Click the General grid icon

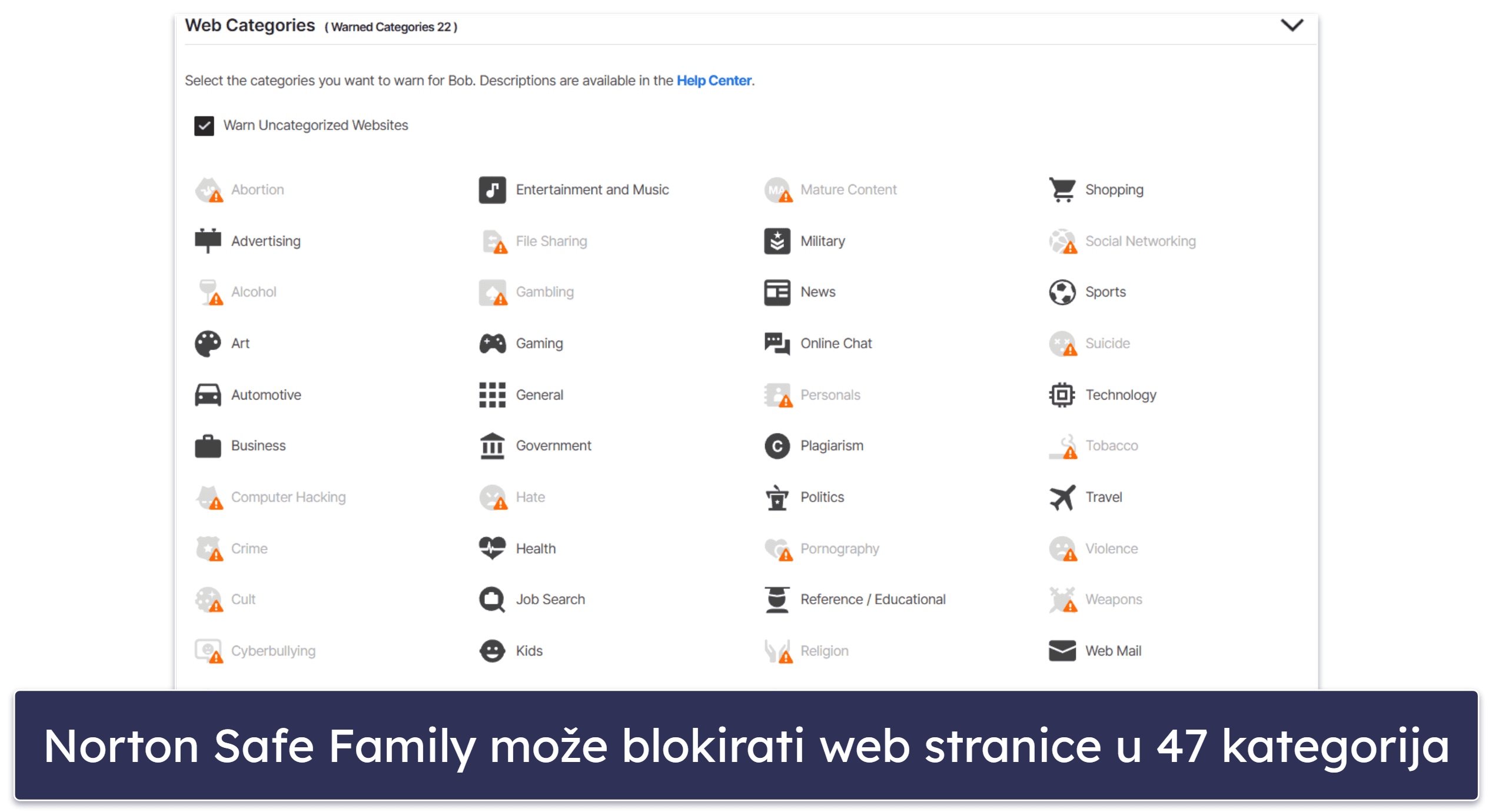492,395
